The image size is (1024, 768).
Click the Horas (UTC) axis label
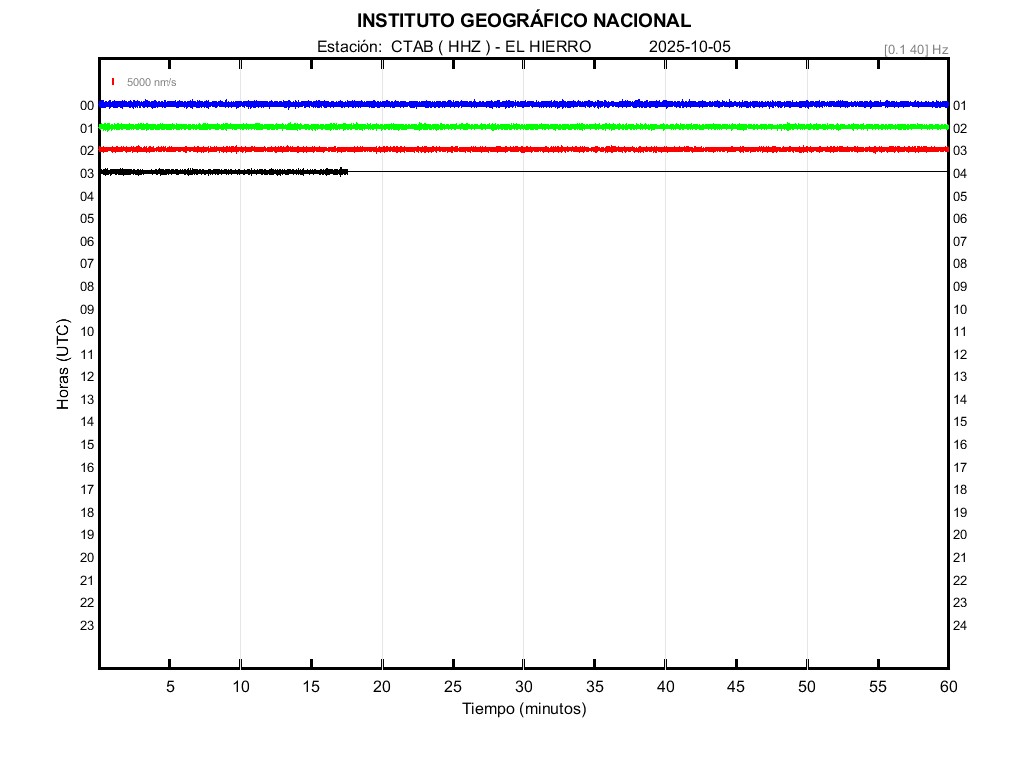point(63,365)
